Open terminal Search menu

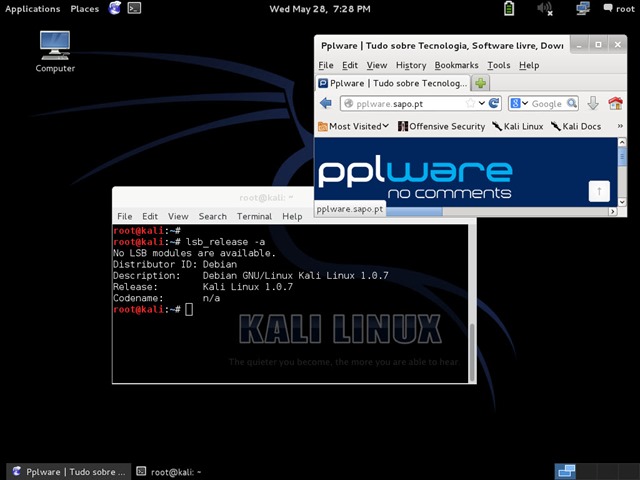coord(212,216)
